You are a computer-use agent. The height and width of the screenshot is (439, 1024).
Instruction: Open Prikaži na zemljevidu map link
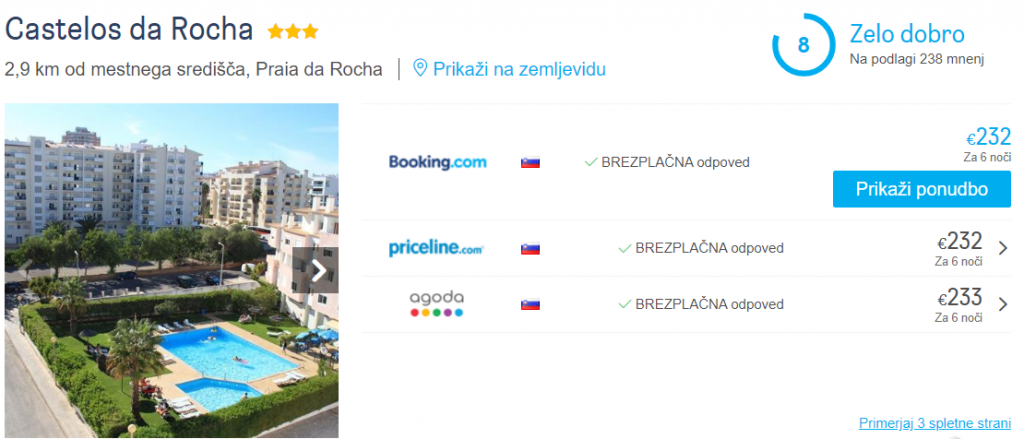tap(519, 69)
